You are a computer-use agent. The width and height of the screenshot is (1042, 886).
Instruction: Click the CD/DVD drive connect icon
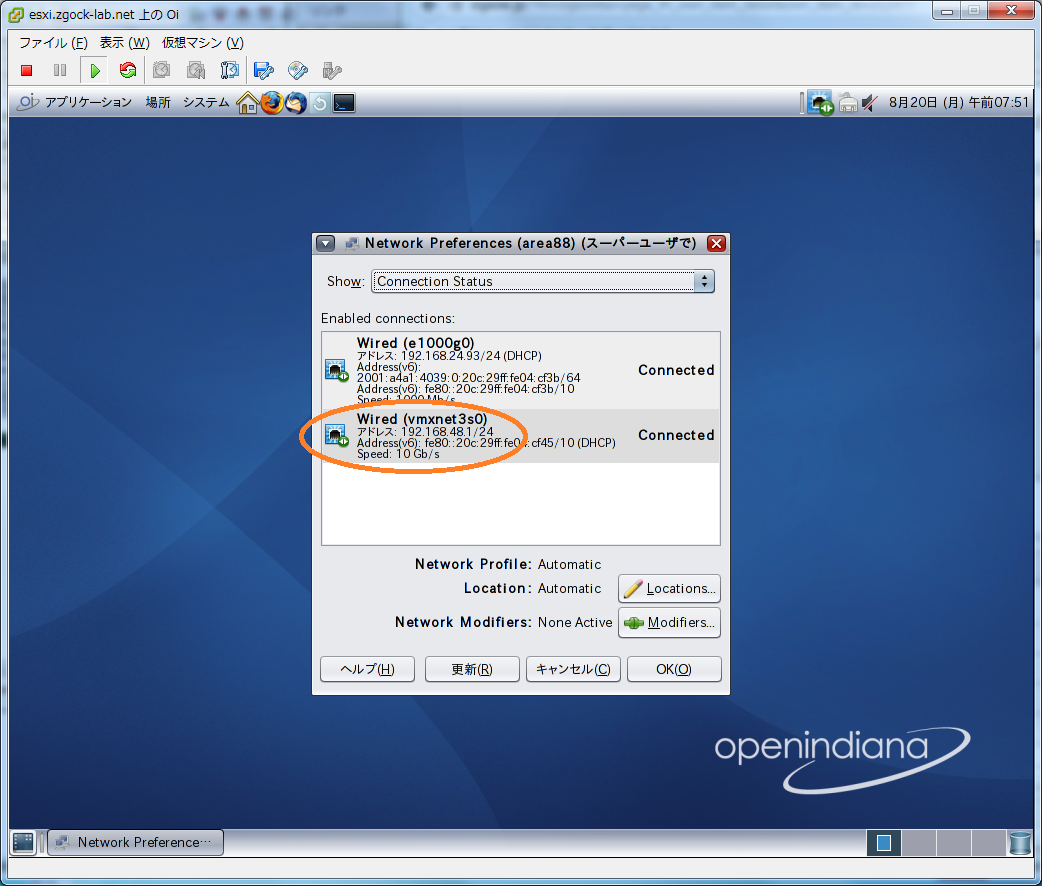[x=298, y=70]
